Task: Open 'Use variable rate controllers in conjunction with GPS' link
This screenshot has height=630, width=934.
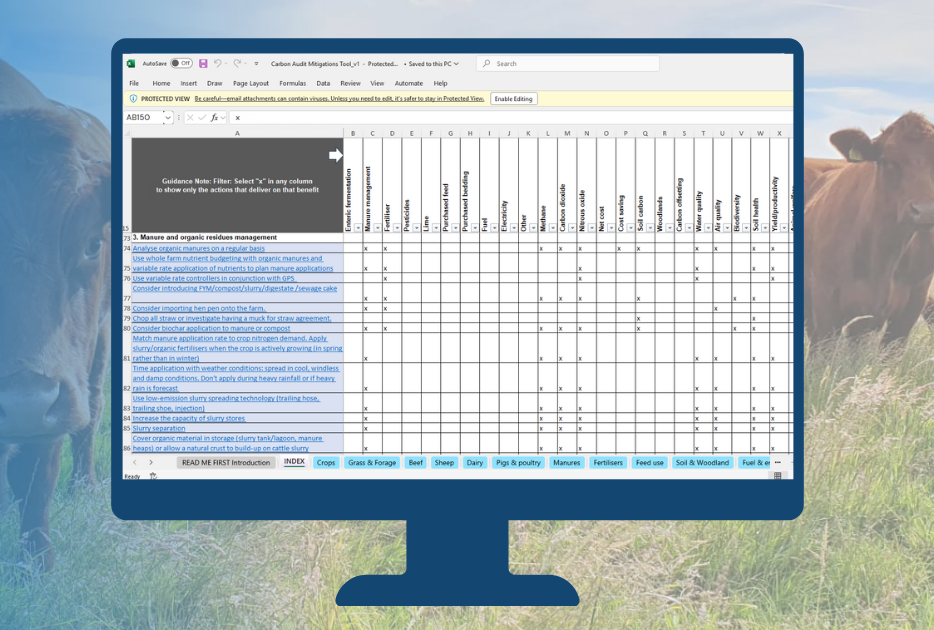Action: [x=213, y=278]
